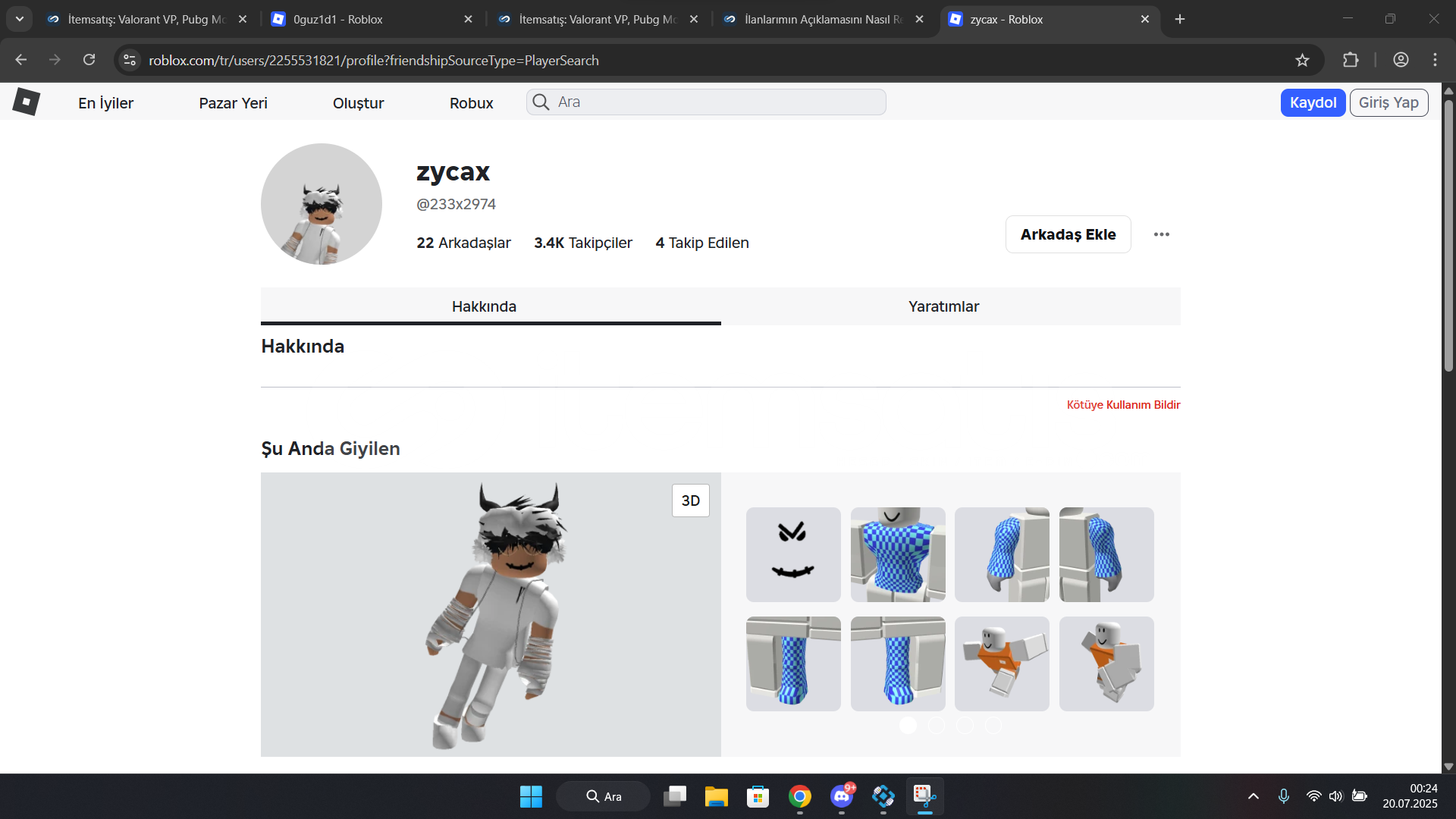
Task: Click the microphone tray icon
Action: click(1283, 796)
